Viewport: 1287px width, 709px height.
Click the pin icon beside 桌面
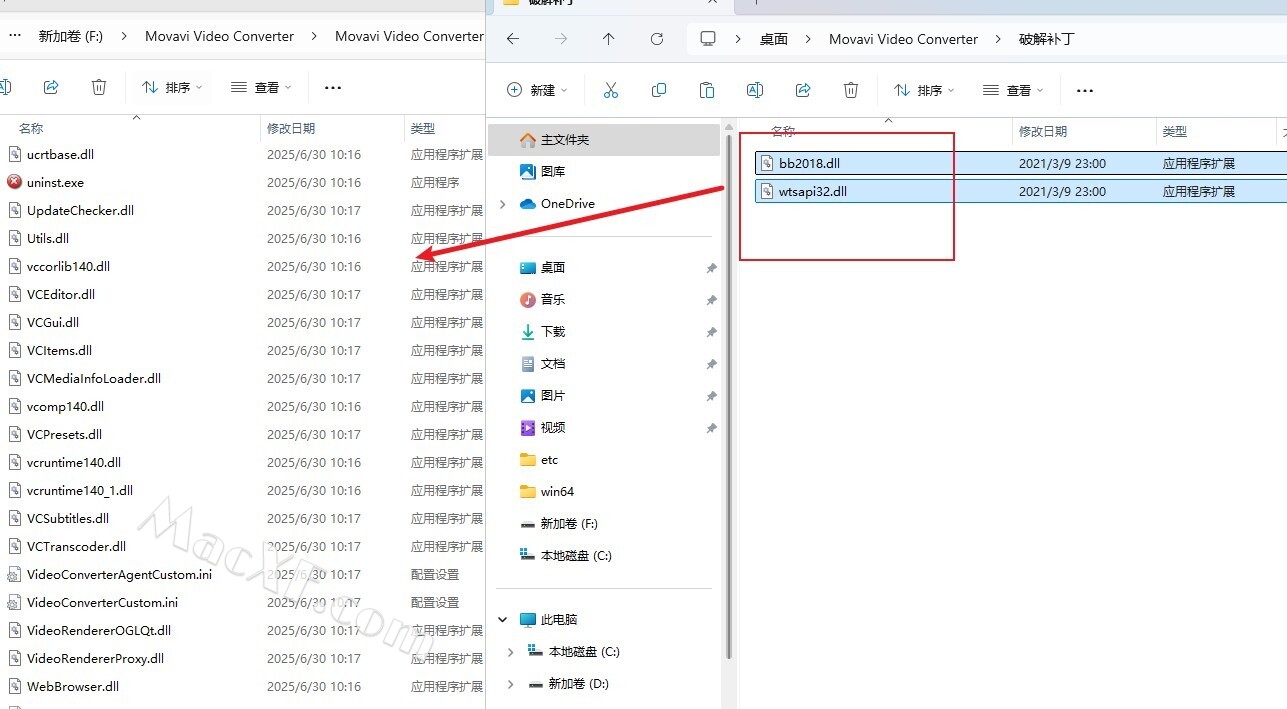(711, 268)
